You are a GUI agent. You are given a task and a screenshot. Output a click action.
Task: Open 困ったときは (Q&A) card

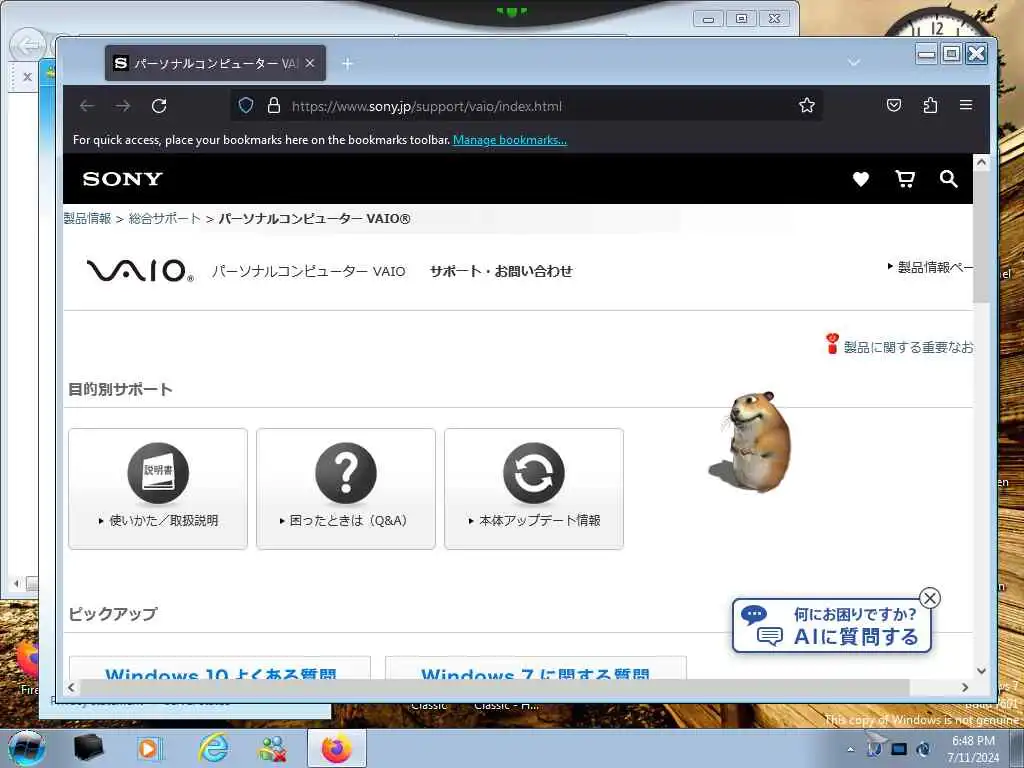tap(346, 488)
